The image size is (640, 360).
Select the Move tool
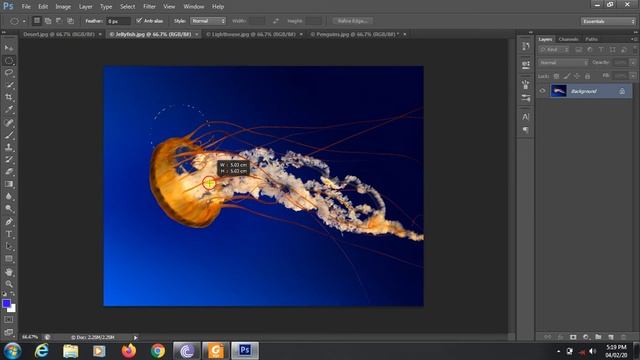point(9,48)
